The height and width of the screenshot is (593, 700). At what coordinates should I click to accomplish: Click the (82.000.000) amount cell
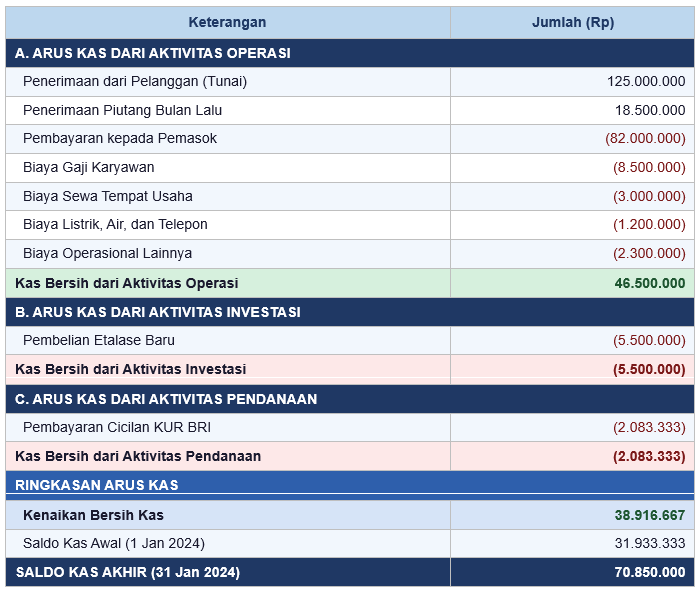[x=645, y=138]
